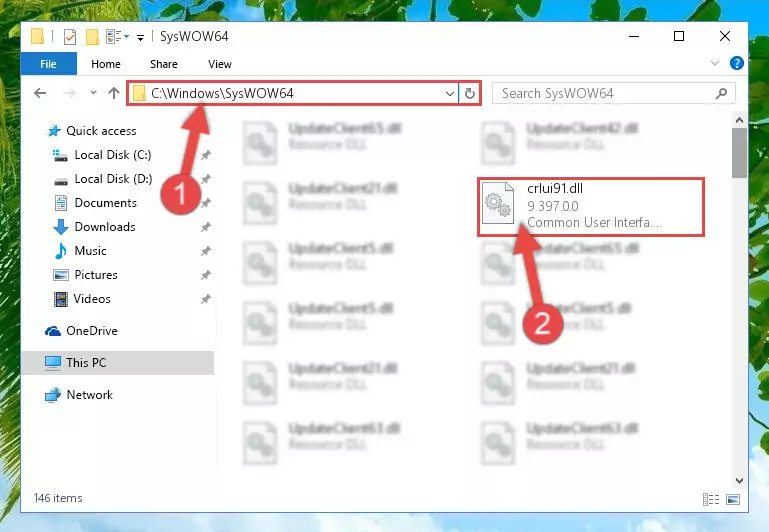Click the pin icon next to Local Disk (C:)
The height and width of the screenshot is (532, 769).
(205, 155)
